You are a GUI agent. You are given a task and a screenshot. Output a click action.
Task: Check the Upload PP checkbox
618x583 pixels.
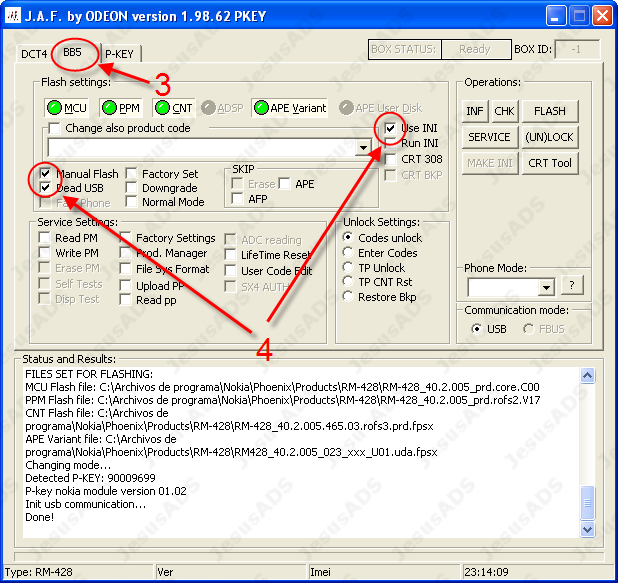(125, 285)
